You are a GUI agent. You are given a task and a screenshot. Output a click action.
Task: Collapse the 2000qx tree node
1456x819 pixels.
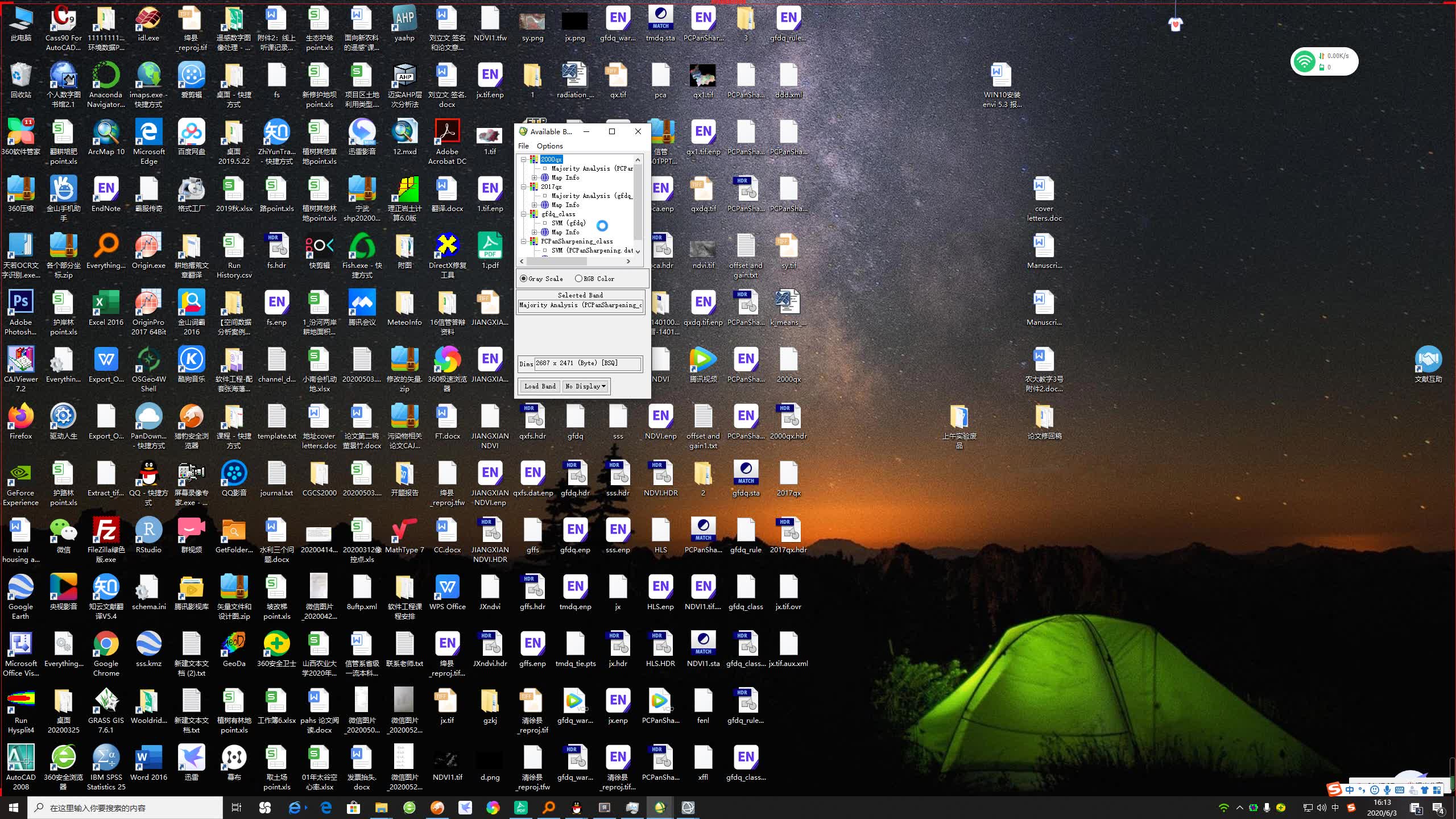pos(524,159)
